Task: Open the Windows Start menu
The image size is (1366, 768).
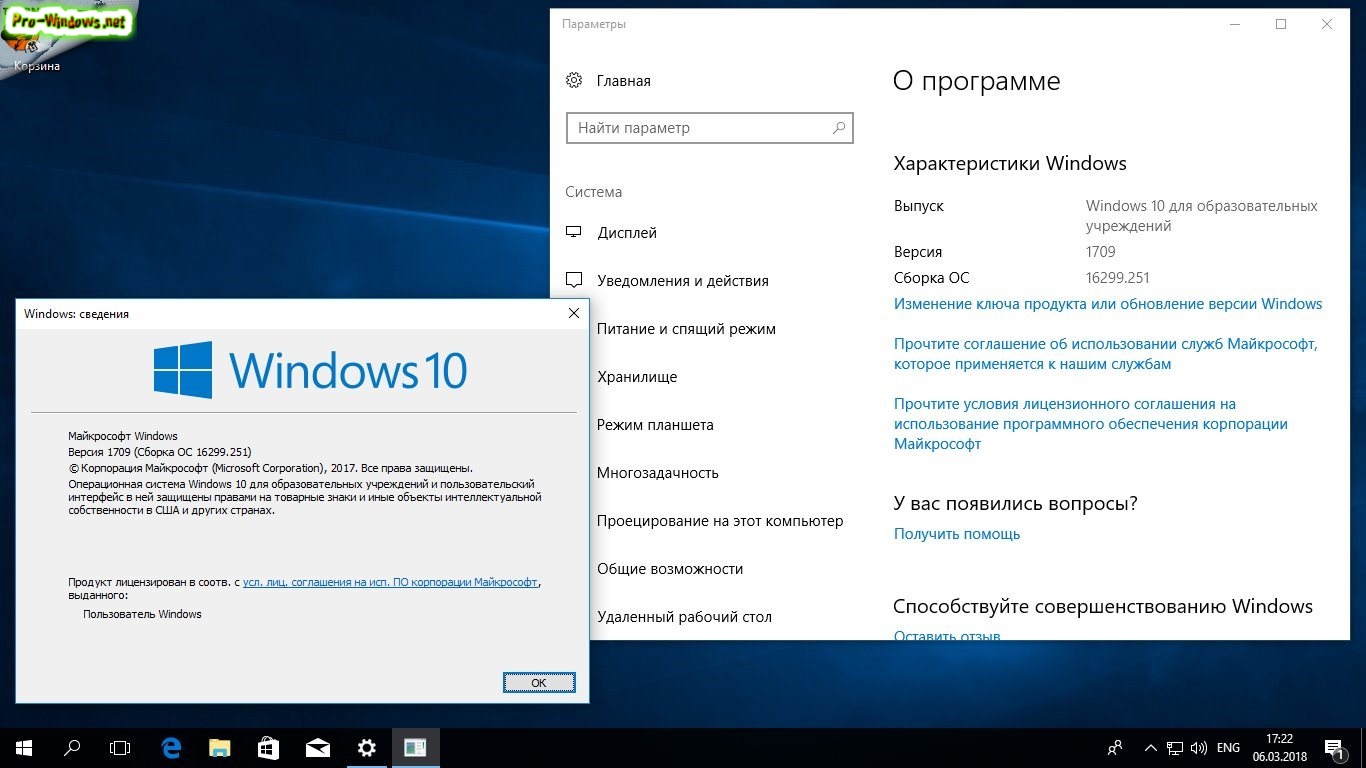Action: [24, 747]
